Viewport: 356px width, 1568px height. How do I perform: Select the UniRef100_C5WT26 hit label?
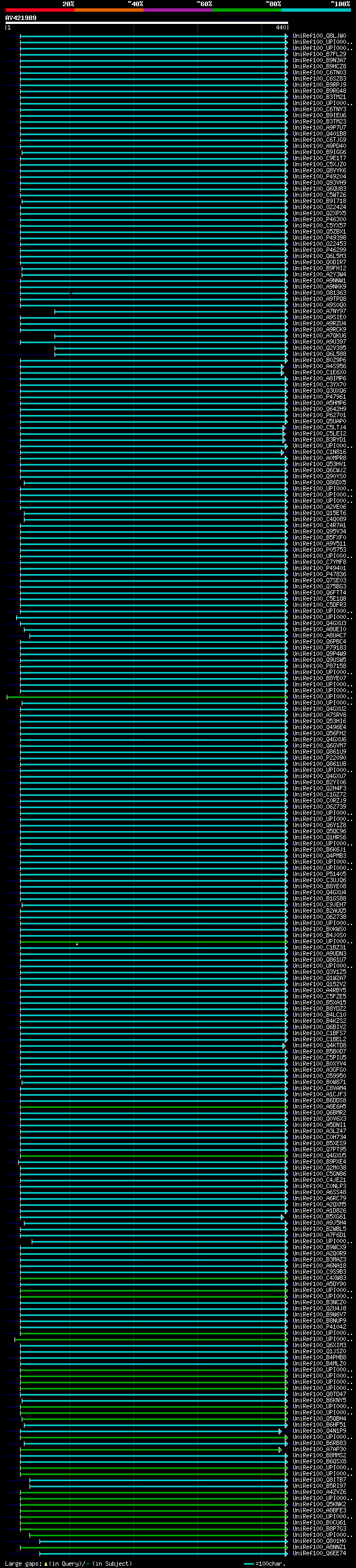(319, 195)
